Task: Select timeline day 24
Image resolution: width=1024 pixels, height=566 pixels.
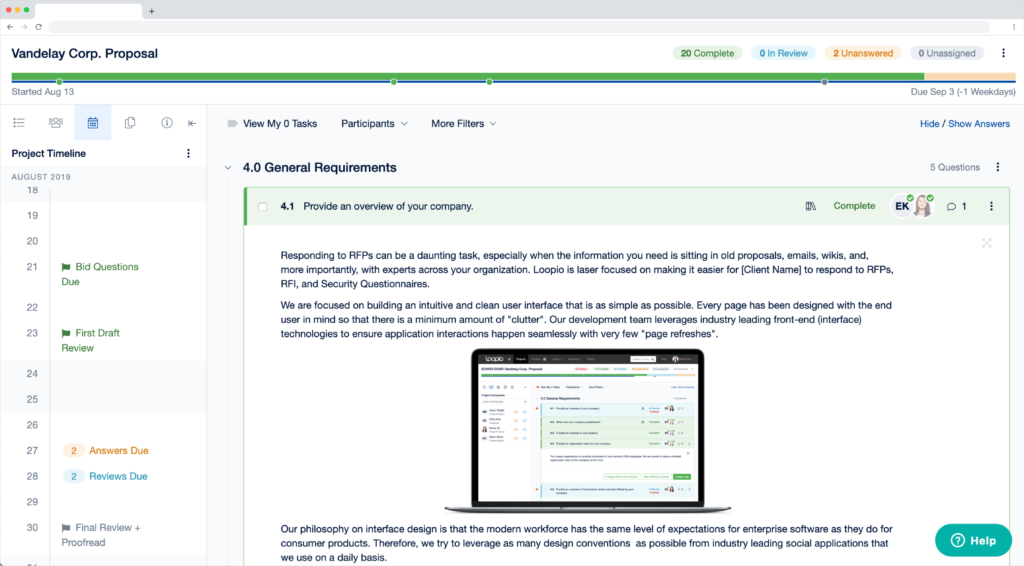Action: point(32,373)
